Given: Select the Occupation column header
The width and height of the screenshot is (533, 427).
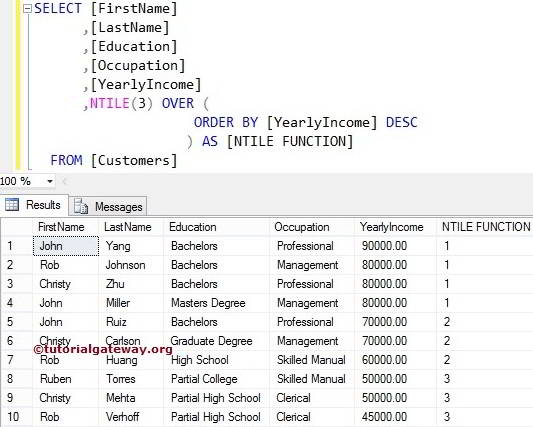Looking at the screenshot, I should click(x=312, y=227).
